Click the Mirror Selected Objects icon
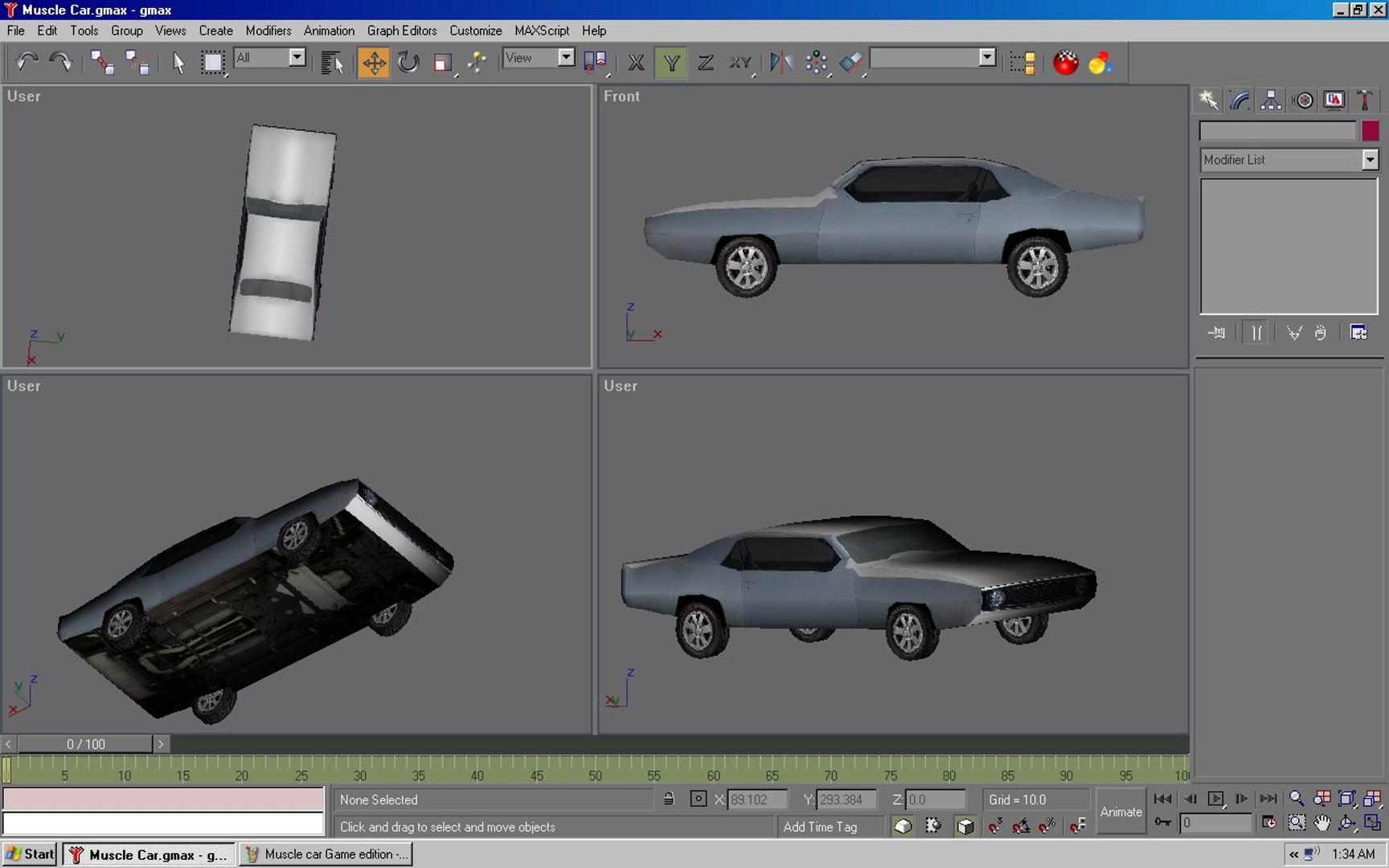 [x=781, y=62]
